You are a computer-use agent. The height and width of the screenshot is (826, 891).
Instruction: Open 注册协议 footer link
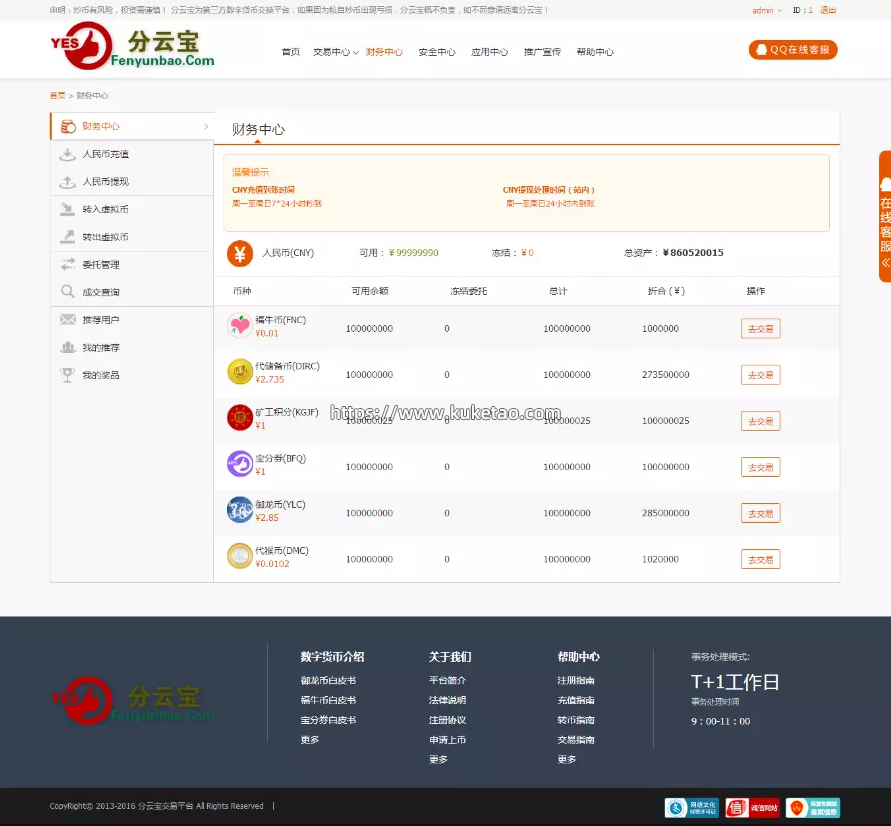tap(447, 720)
